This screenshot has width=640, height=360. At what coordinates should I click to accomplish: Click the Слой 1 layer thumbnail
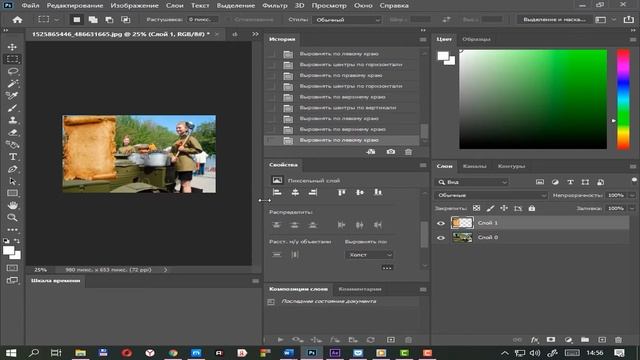pyautogui.click(x=462, y=223)
